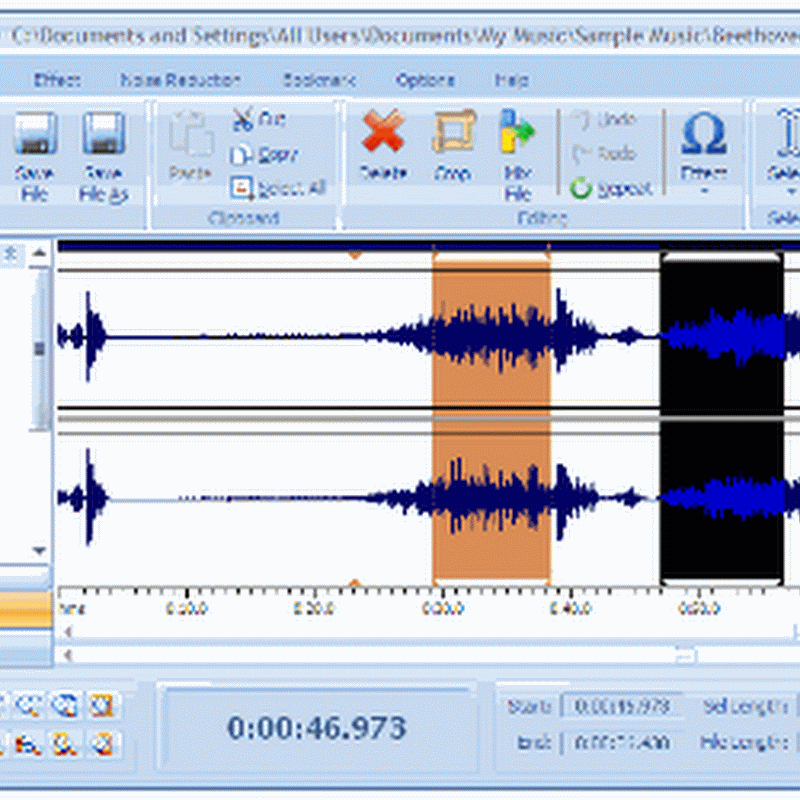Cut the selected audio with scissors icon
The width and height of the screenshot is (800, 800).
243,119
